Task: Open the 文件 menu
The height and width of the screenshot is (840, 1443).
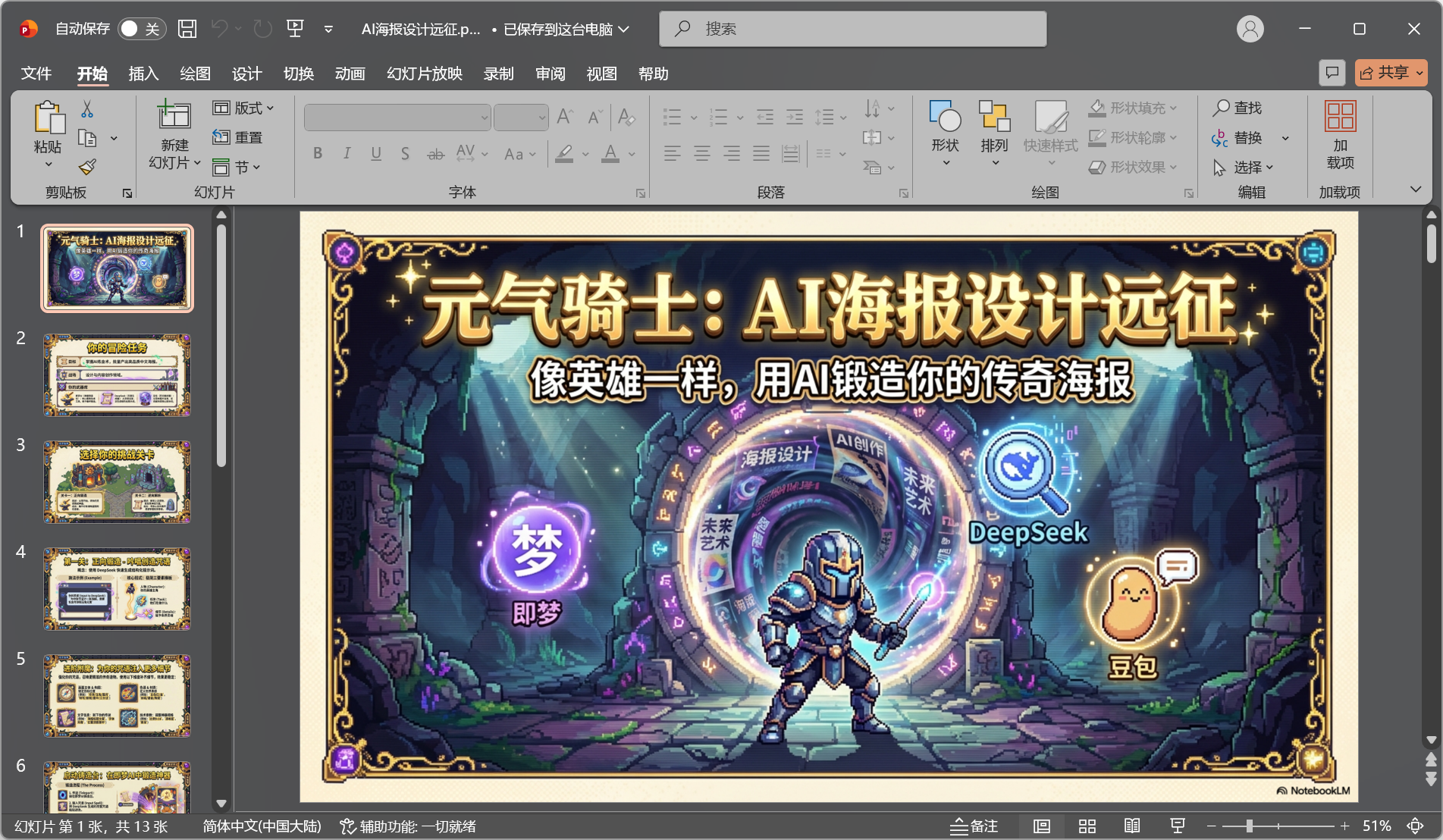Action: pos(36,74)
